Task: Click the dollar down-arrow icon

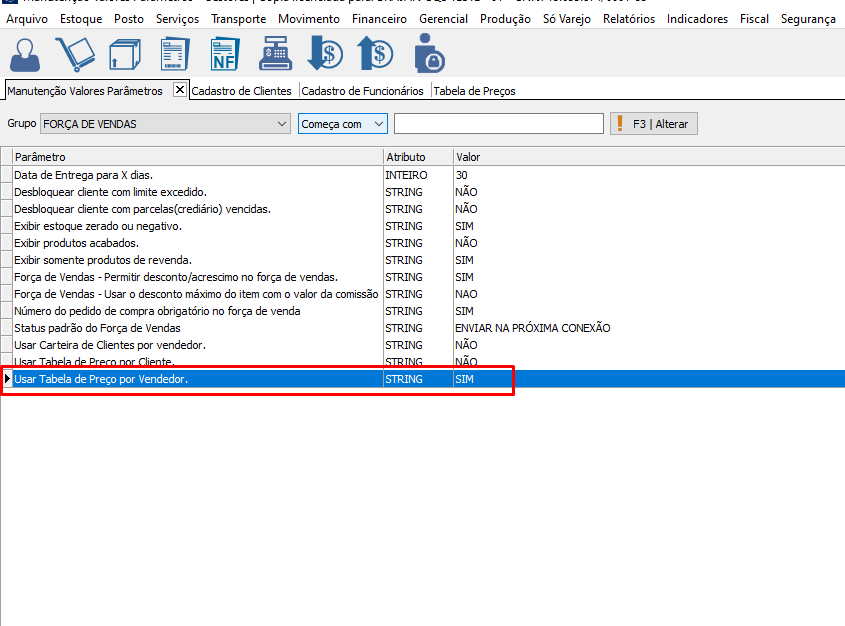Action: pos(325,53)
